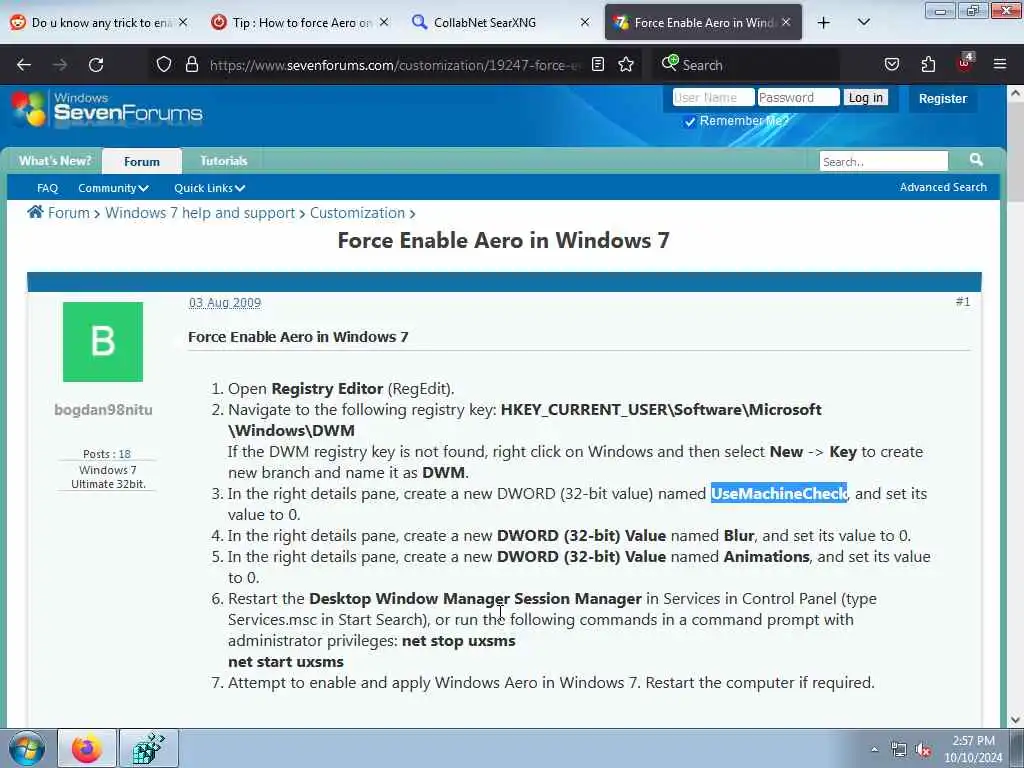Click the browser Back arrow
The height and width of the screenshot is (768, 1024).
pyautogui.click(x=24, y=65)
